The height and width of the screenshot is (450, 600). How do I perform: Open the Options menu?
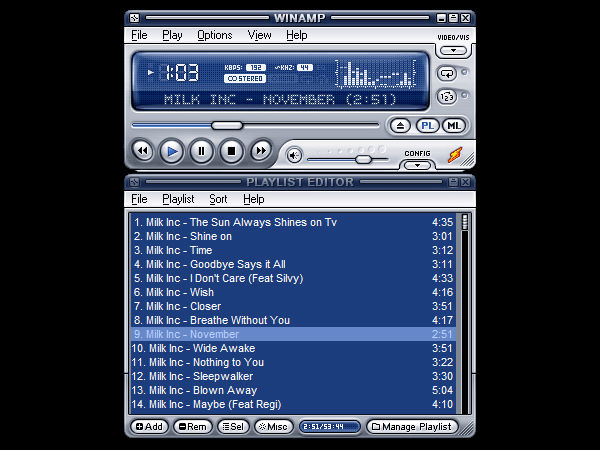tap(215, 35)
